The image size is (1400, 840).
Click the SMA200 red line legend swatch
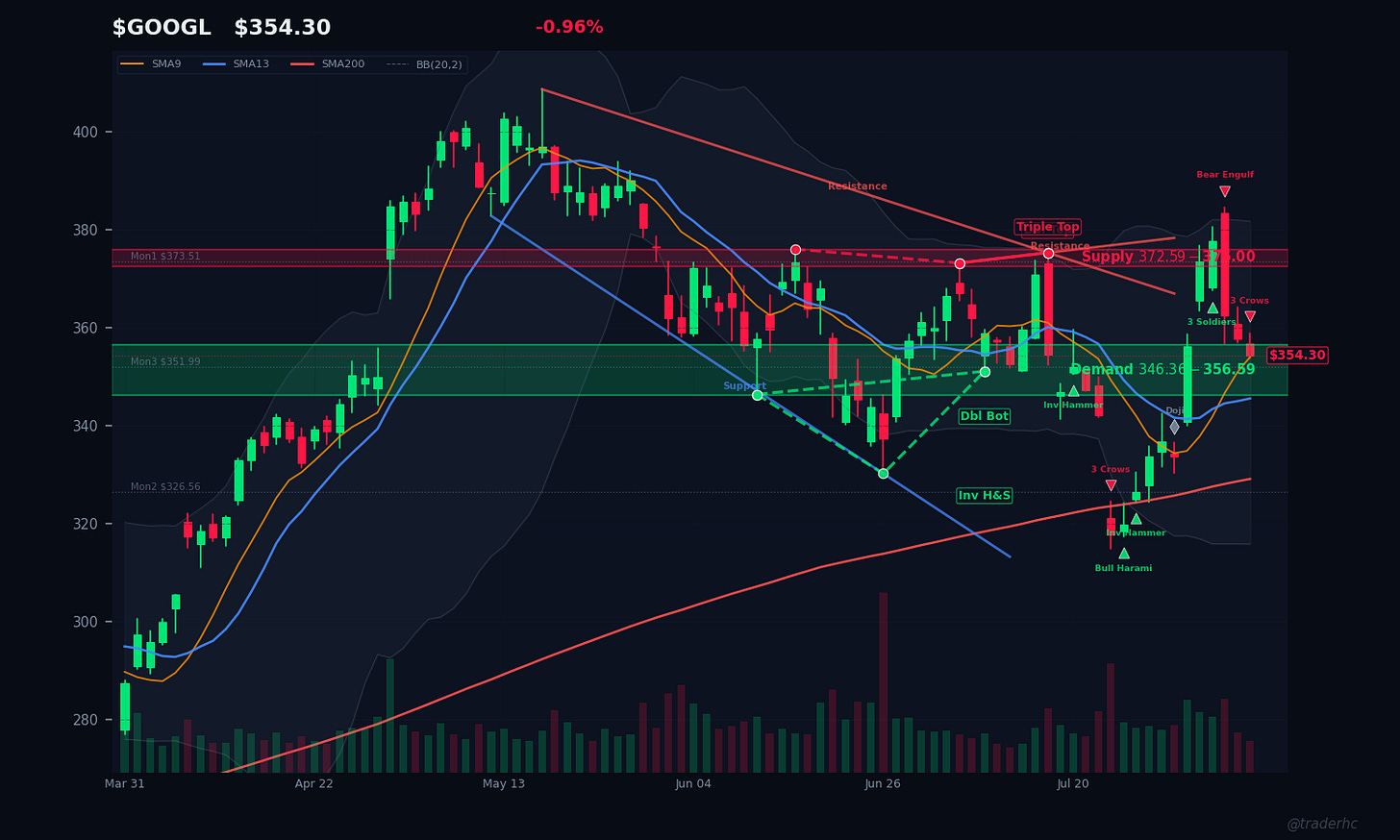coord(303,64)
